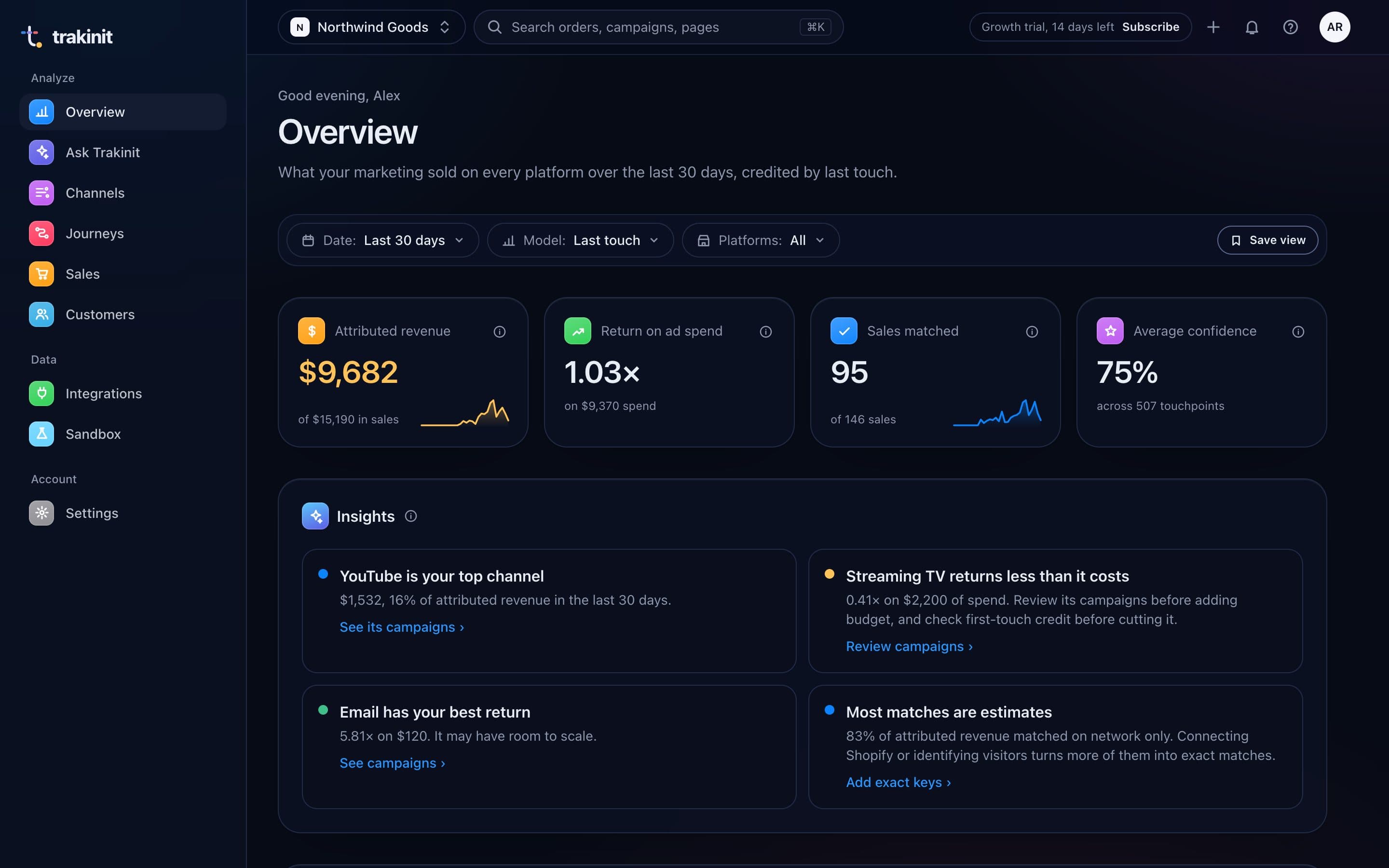1389x868 pixels.
Task: Focus the Search orders, campaigns, pages field
Action: tap(658, 27)
